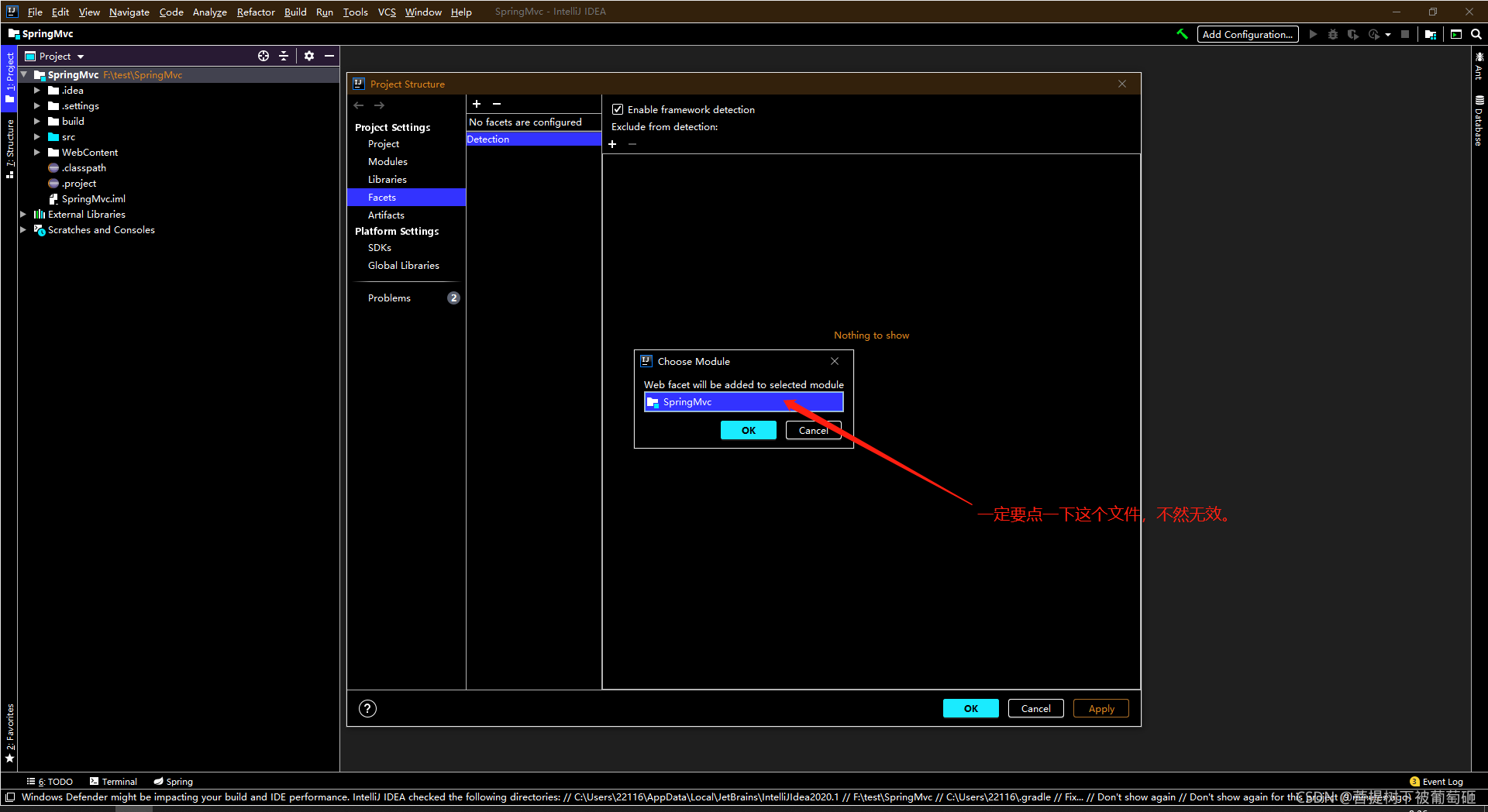Click the tool window toggle at bottom-left corner
The width and height of the screenshot is (1488, 812).
(10, 797)
